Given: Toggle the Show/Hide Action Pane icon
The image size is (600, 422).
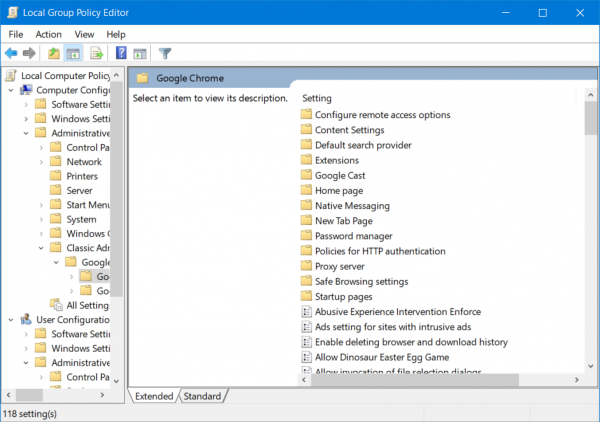Looking at the screenshot, I should click(140, 53).
